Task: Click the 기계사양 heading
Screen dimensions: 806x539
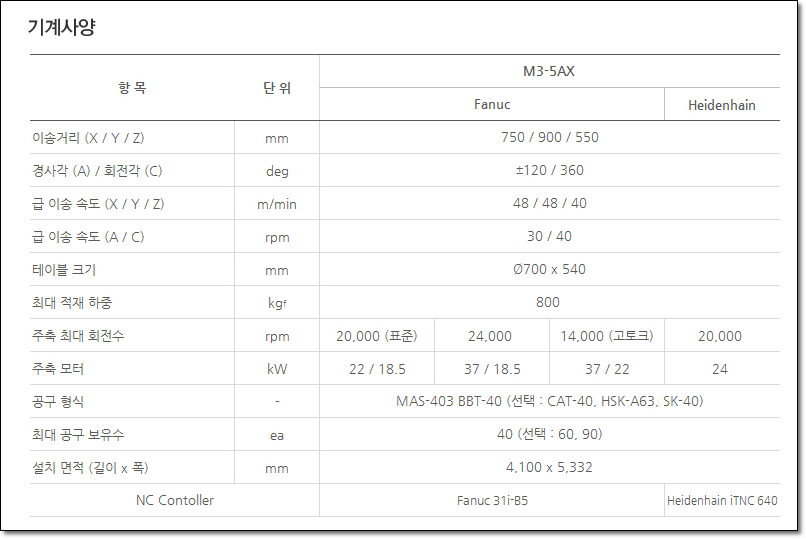Action: pyautogui.click(x=61, y=27)
